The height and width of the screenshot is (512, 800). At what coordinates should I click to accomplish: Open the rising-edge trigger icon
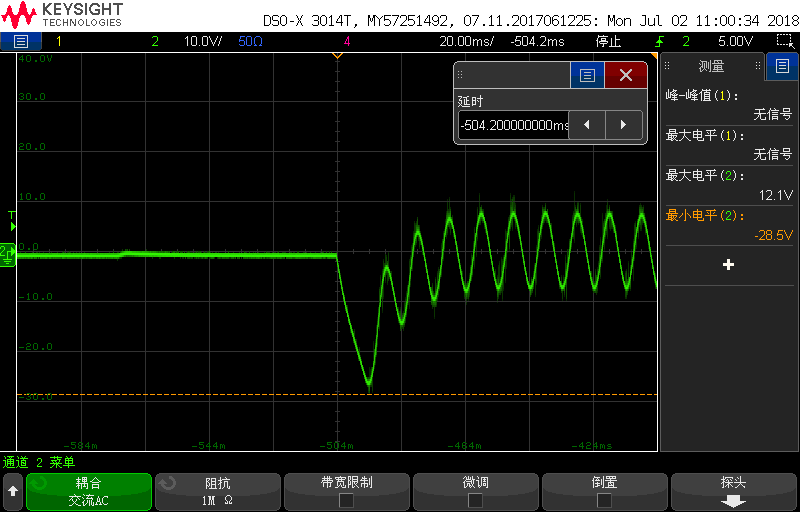tap(660, 41)
